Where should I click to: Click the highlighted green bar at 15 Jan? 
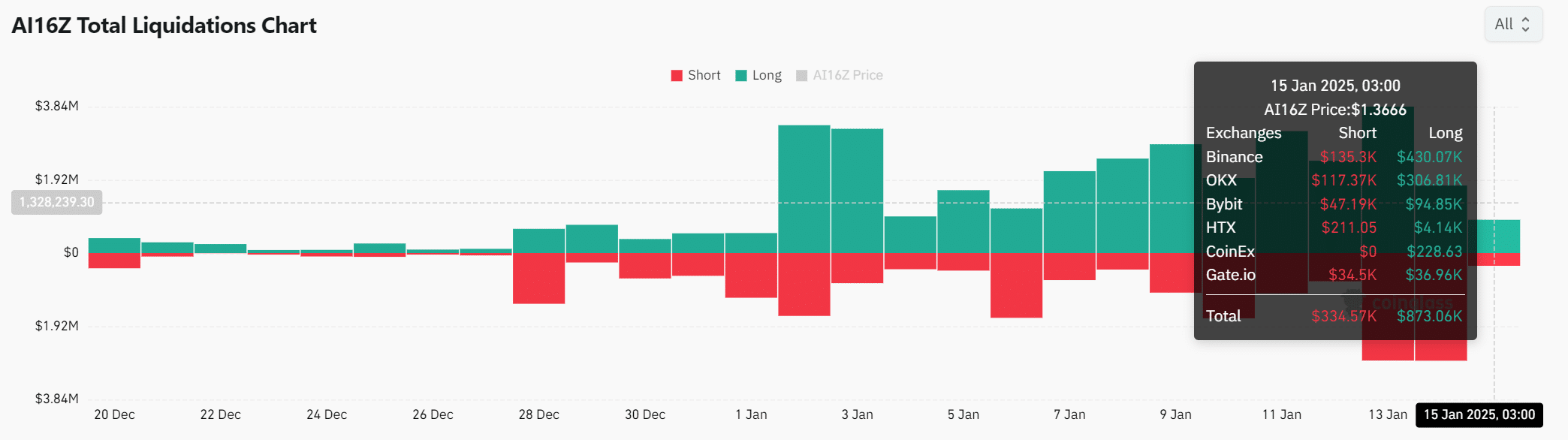(1494, 236)
